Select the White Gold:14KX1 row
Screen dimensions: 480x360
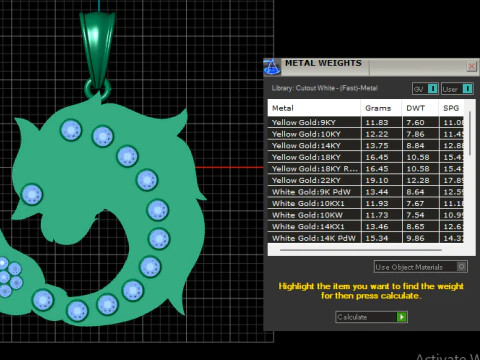[x=366, y=226]
